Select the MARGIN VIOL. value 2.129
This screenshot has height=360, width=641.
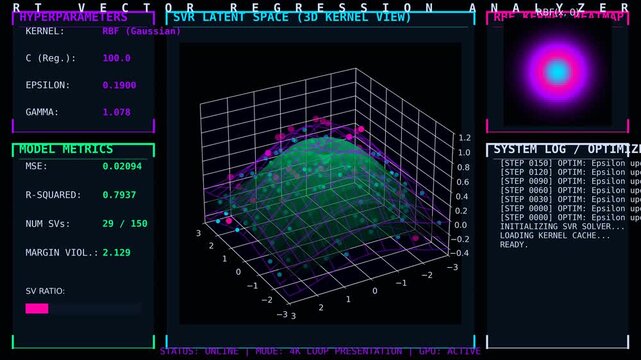(117, 253)
